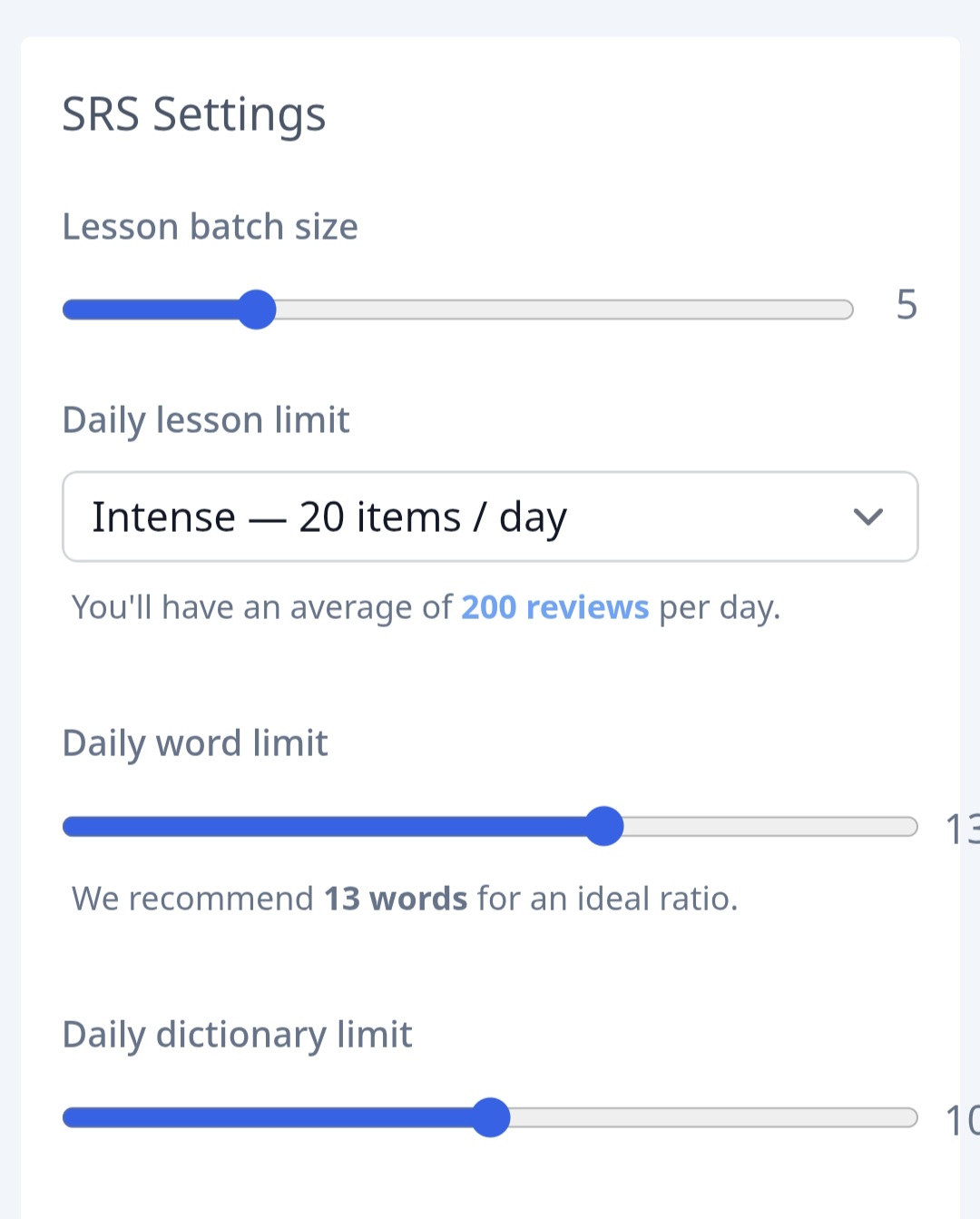Click the chevron arrow in Intense dropdown
Screen dimensions: 980x1219
point(867,516)
